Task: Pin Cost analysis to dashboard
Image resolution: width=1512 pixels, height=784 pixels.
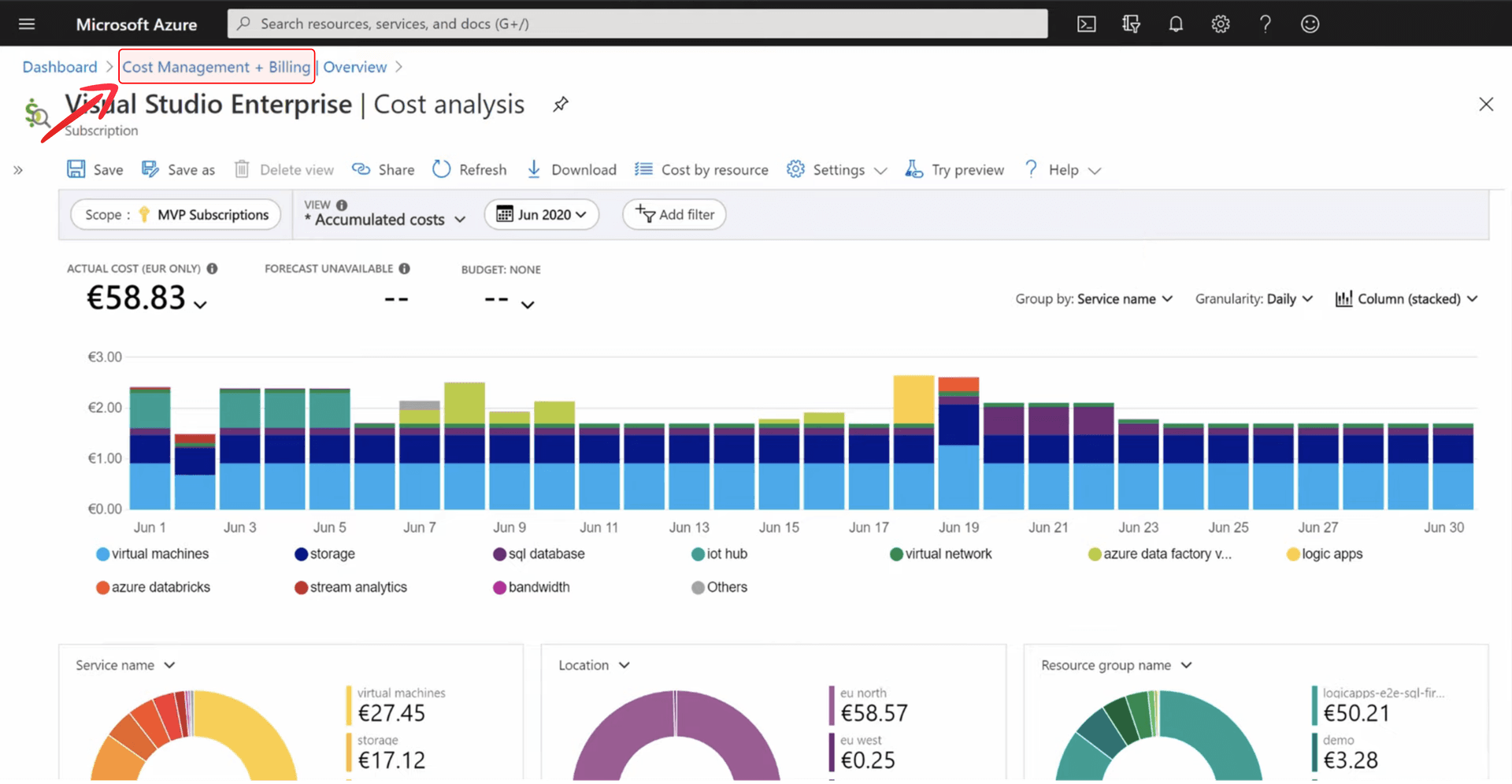Action: [x=561, y=105]
